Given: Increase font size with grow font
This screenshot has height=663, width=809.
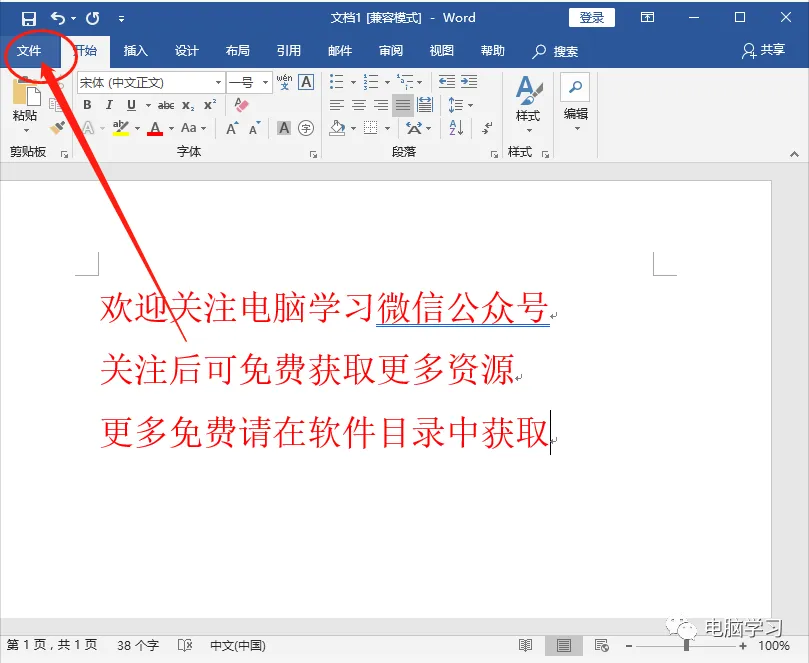Looking at the screenshot, I should pos(232,127).
